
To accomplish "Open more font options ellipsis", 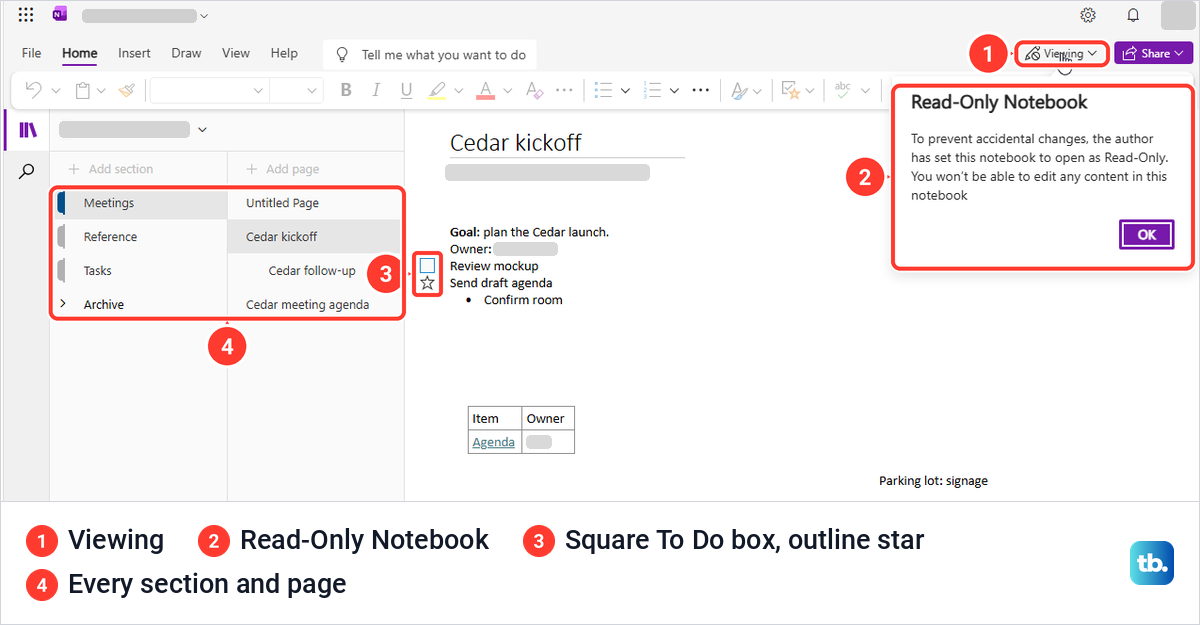I will coord(565,90).
